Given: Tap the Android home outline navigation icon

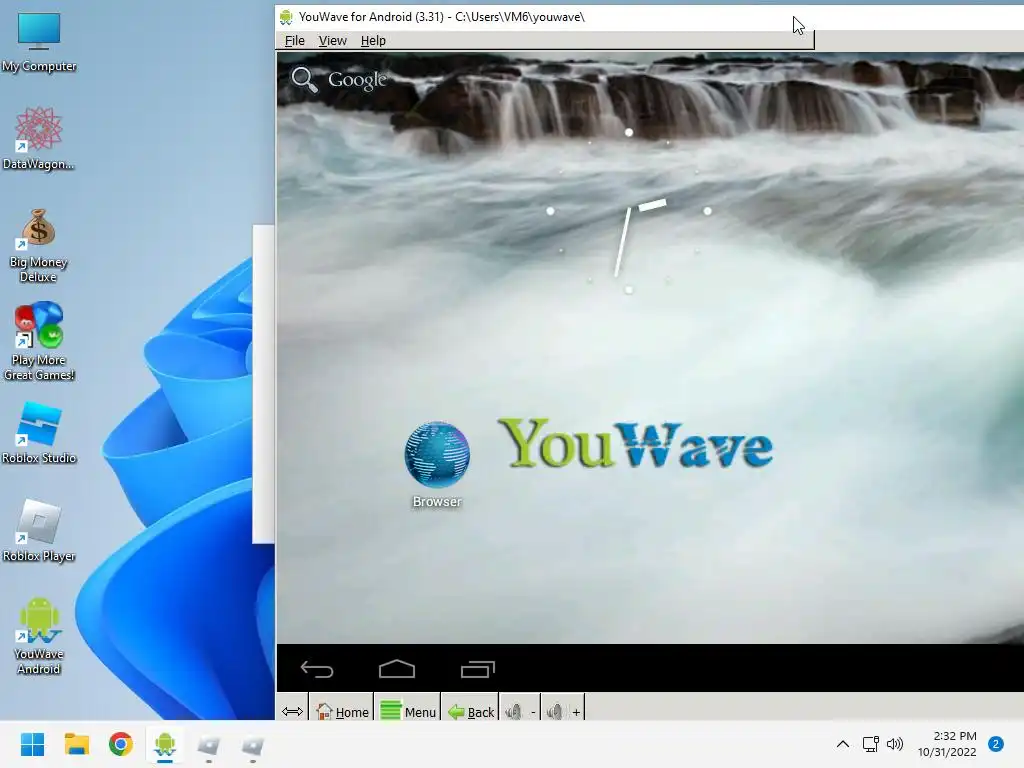Looking at the screenshot, I should pos(397,669).
